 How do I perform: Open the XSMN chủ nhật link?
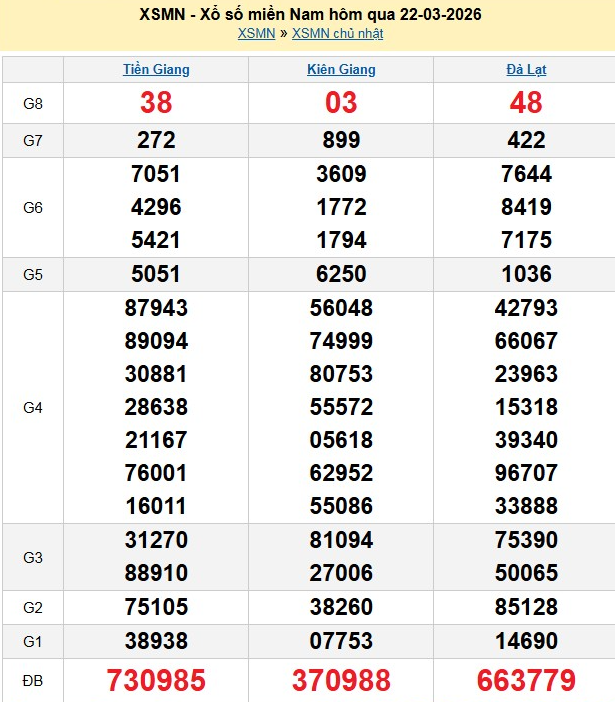[x=337, y=33]
